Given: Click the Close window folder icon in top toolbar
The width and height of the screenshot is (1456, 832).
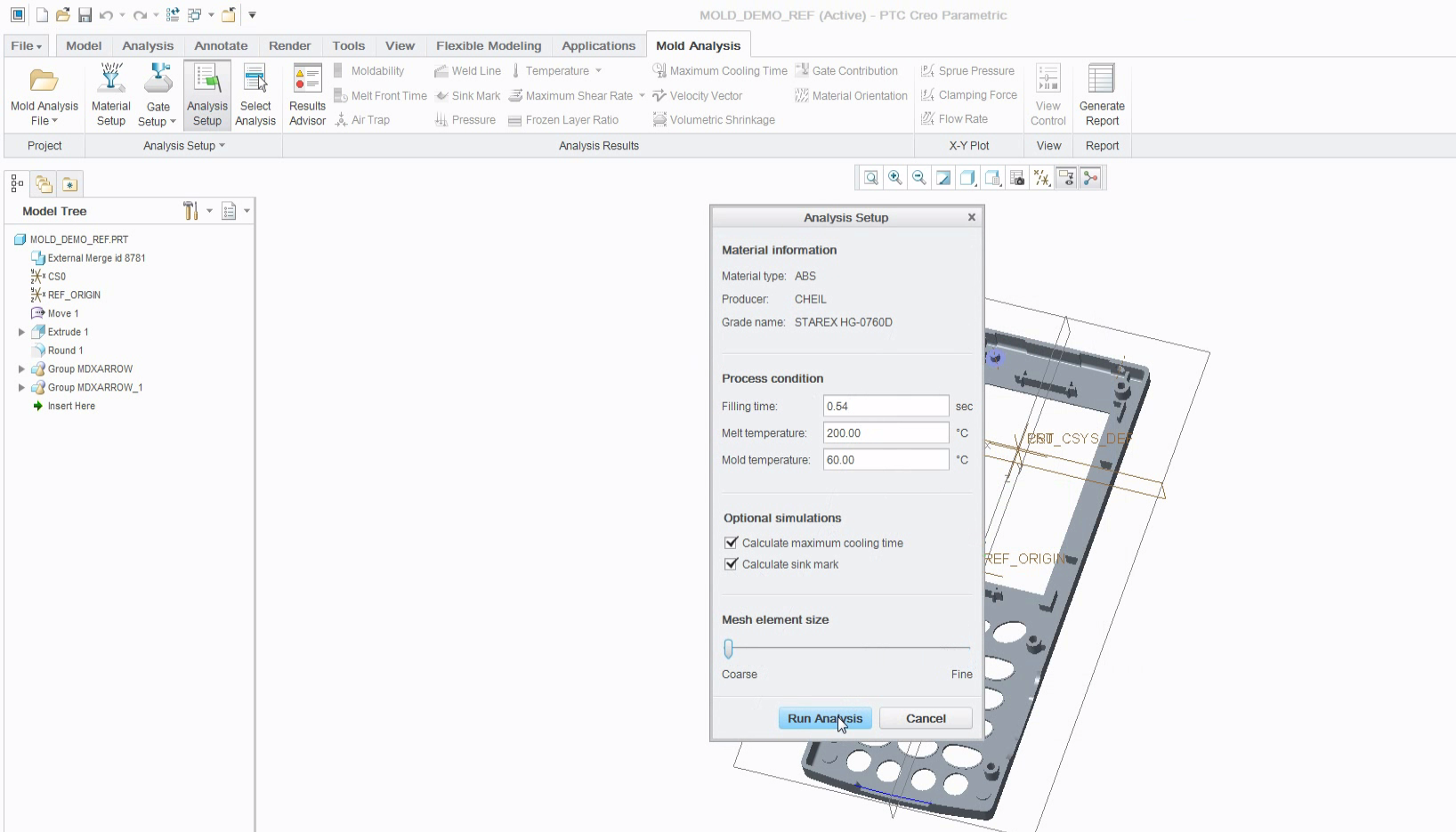Looking at the screenshot, I should click(229, 15).
